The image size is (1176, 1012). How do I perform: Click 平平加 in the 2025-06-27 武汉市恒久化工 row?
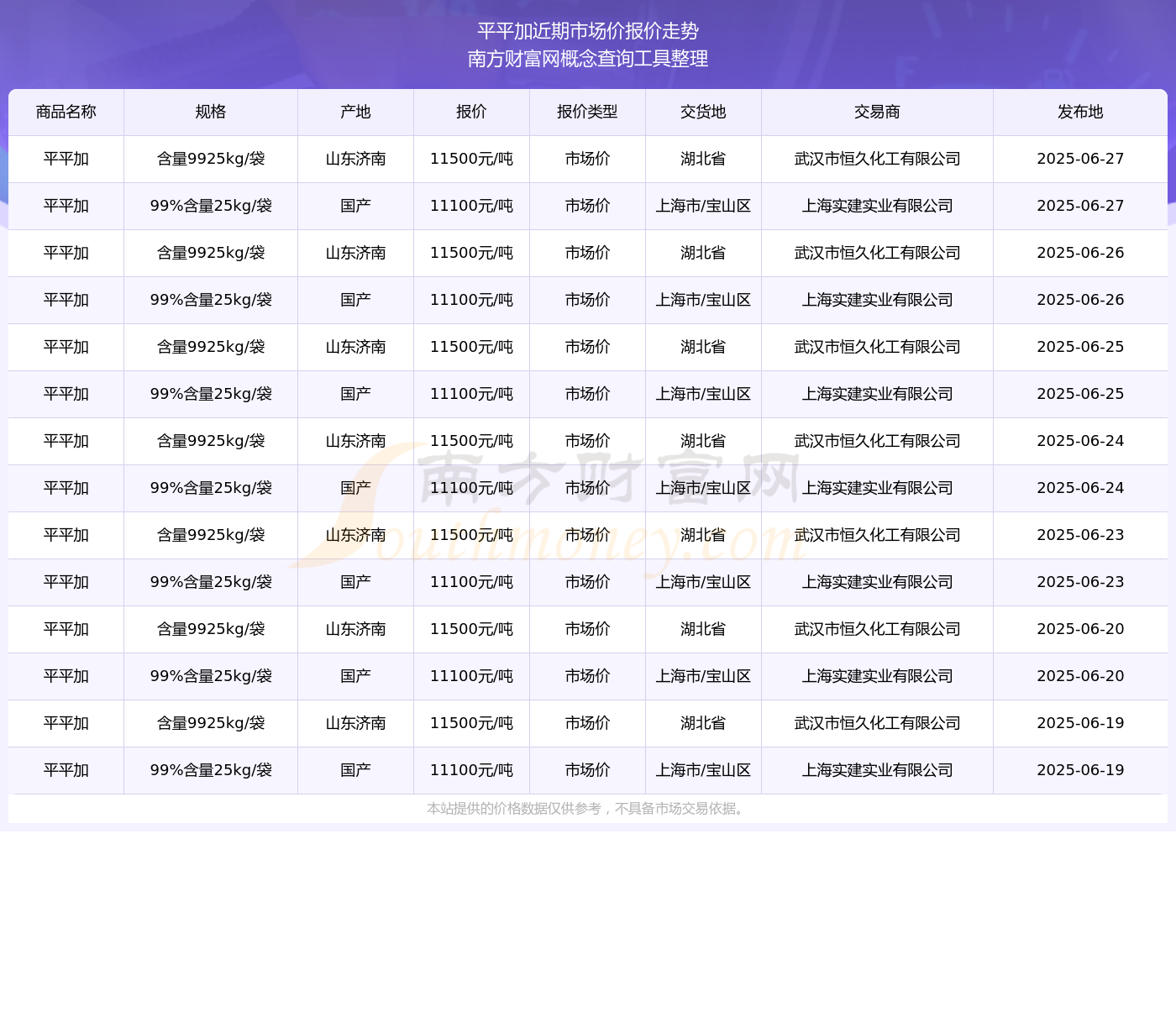(66, 159)
